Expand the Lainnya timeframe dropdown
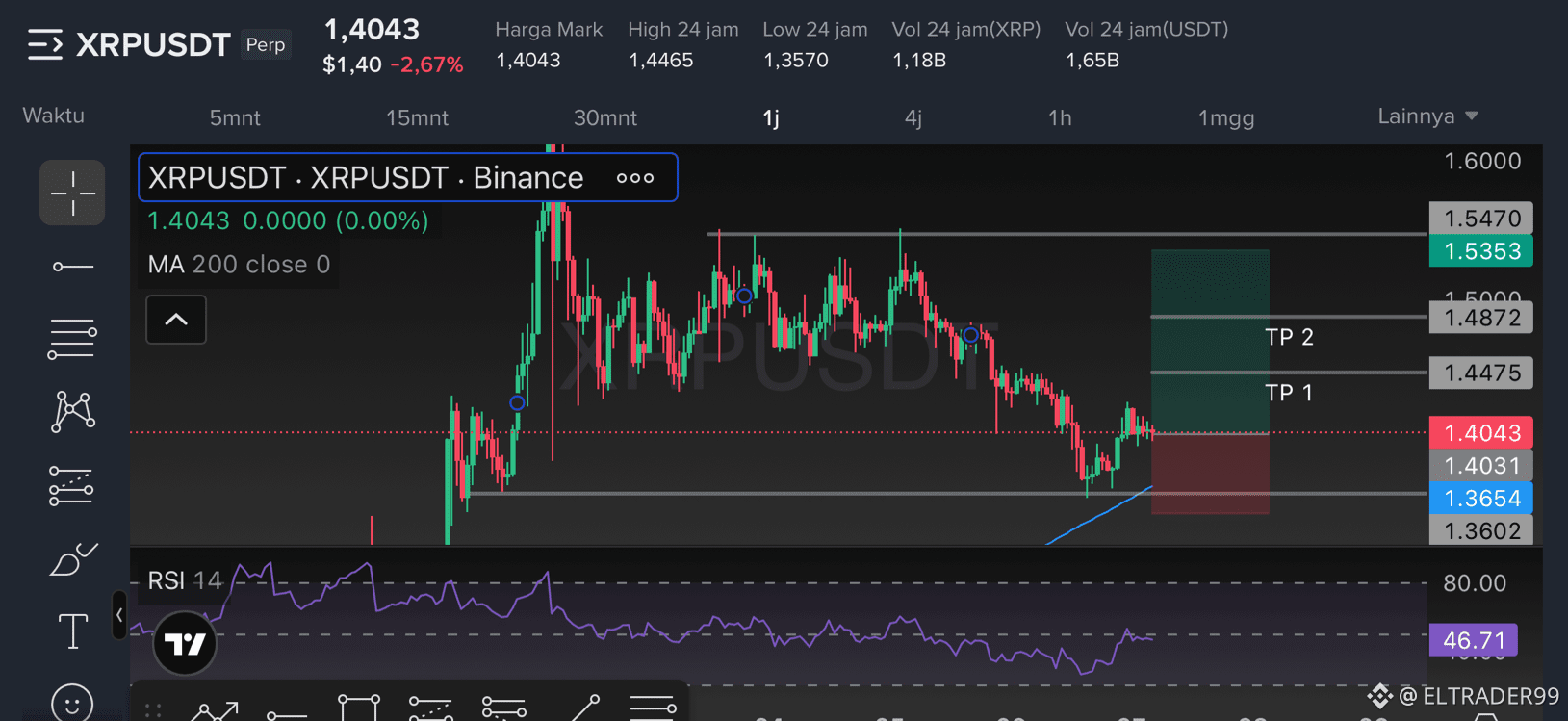Viewport: 1568px width, 721px height. click(1427, 116)
